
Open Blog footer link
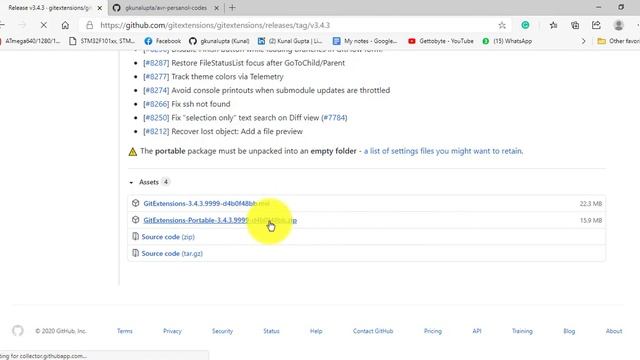[x=569, y=331]
